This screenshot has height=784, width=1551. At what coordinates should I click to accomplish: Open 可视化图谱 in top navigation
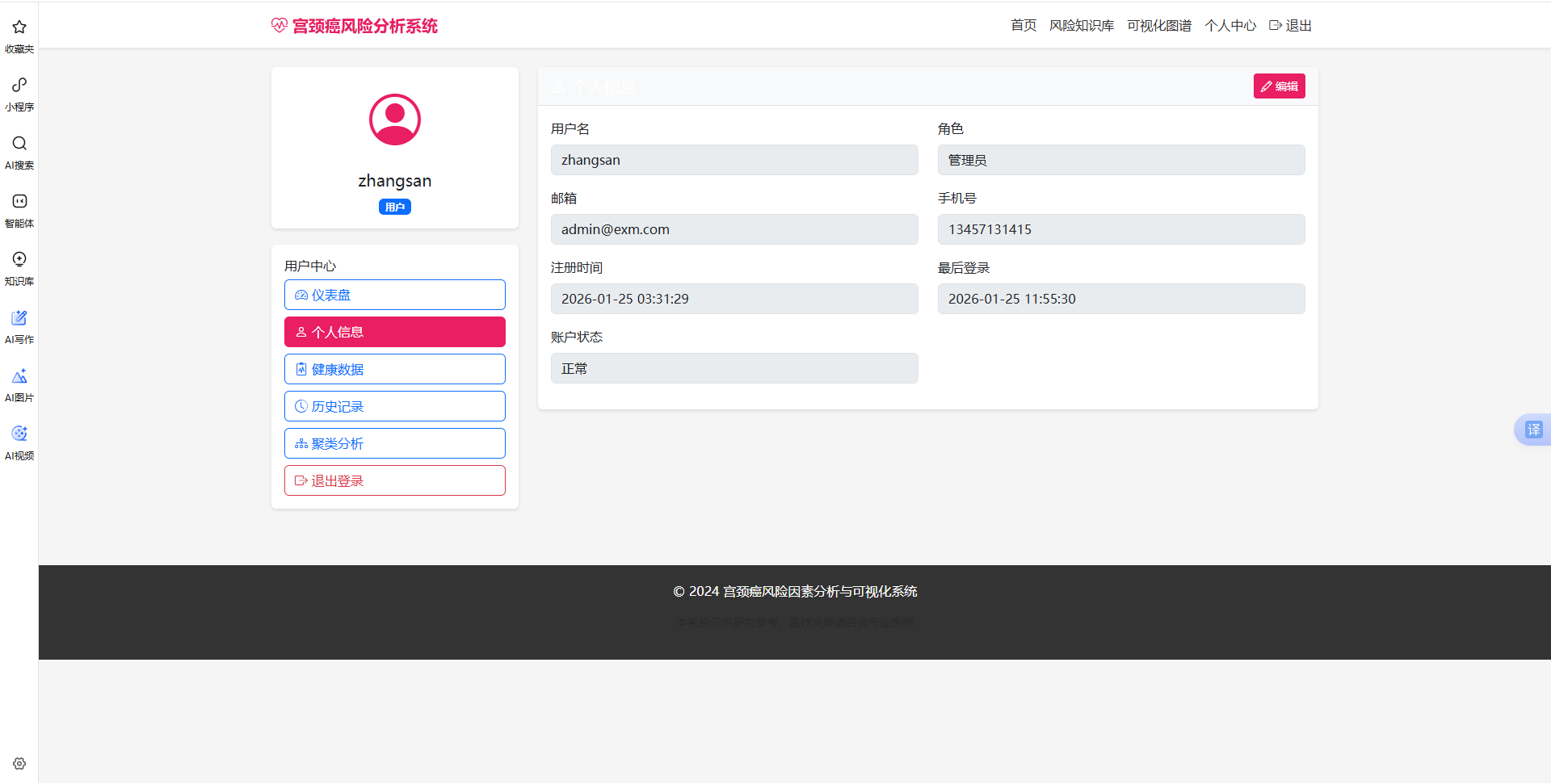coord(1159,26)
